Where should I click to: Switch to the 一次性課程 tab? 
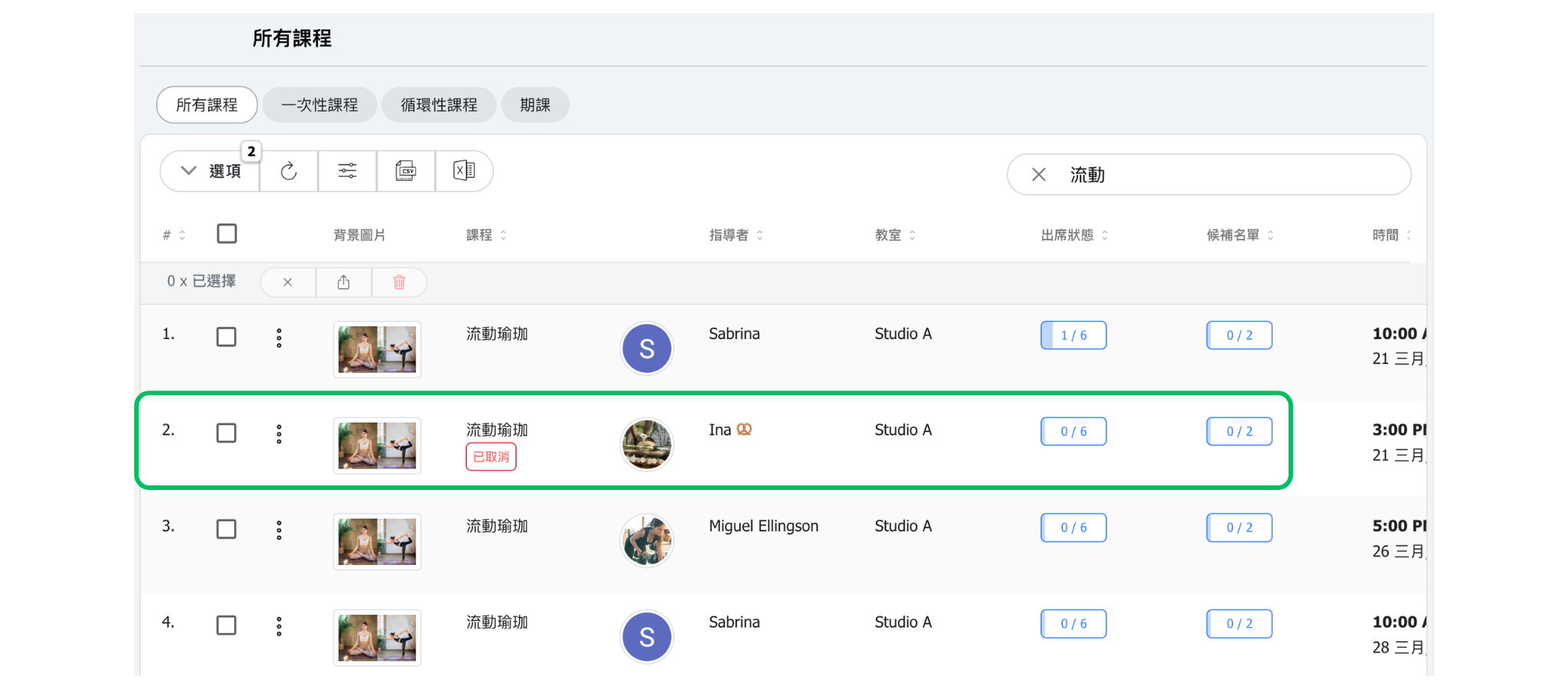(x=319, y=105)
